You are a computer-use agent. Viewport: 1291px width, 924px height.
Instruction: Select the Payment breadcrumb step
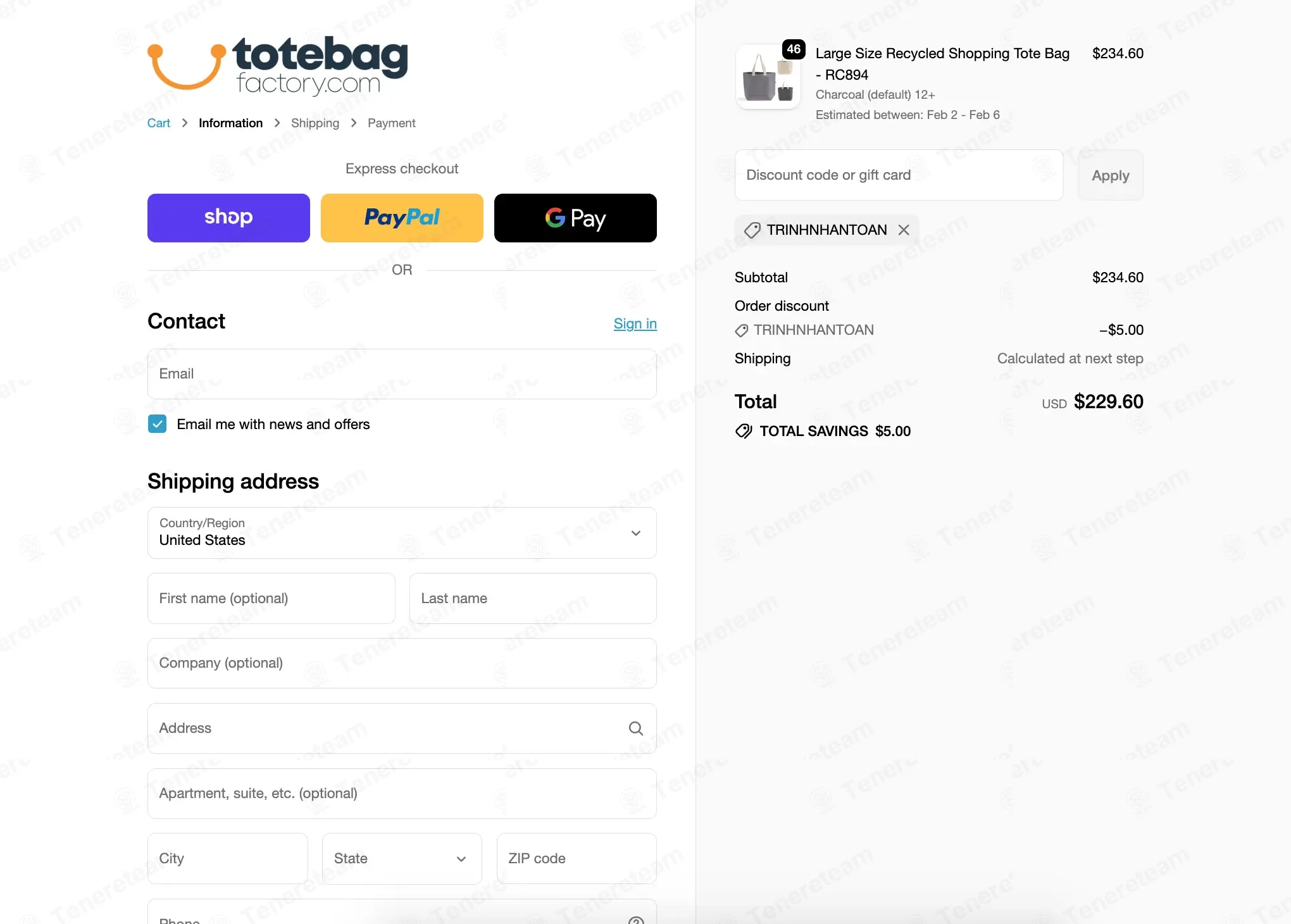(x=392, y=123)
